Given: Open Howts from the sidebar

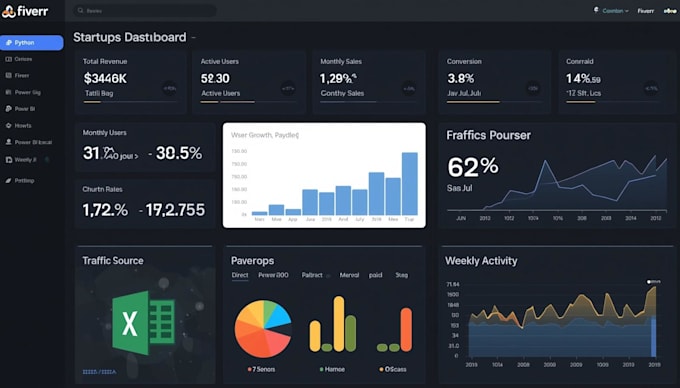Looking at the screenshot, I should click(19, 126).
